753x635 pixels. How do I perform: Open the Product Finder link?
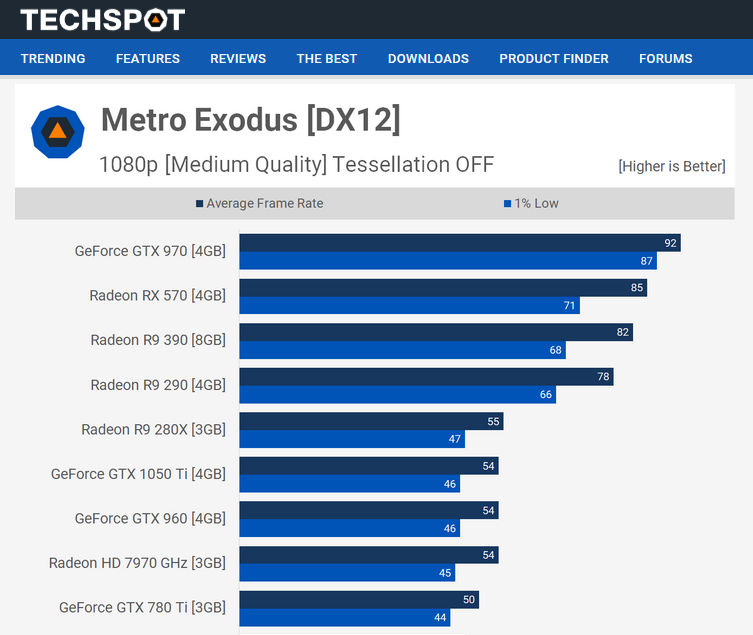point(554,58)
